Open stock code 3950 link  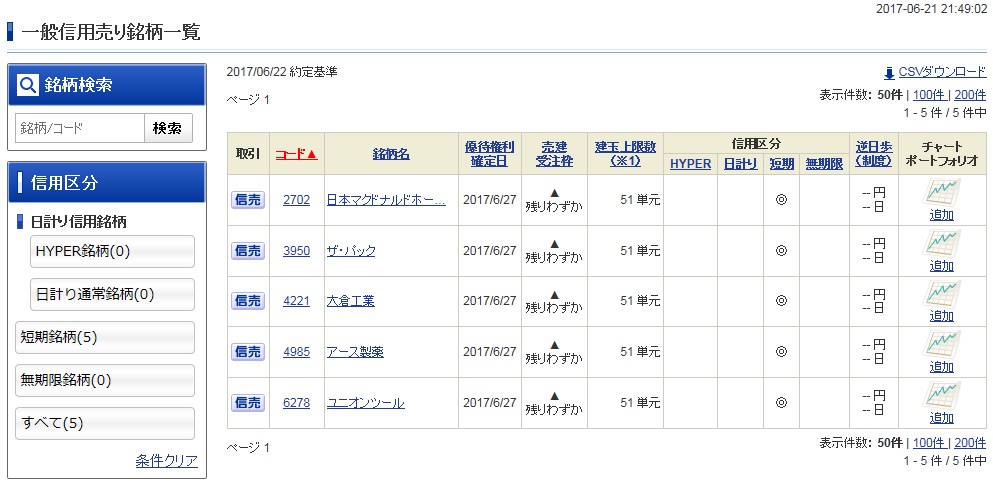point(296,251)
